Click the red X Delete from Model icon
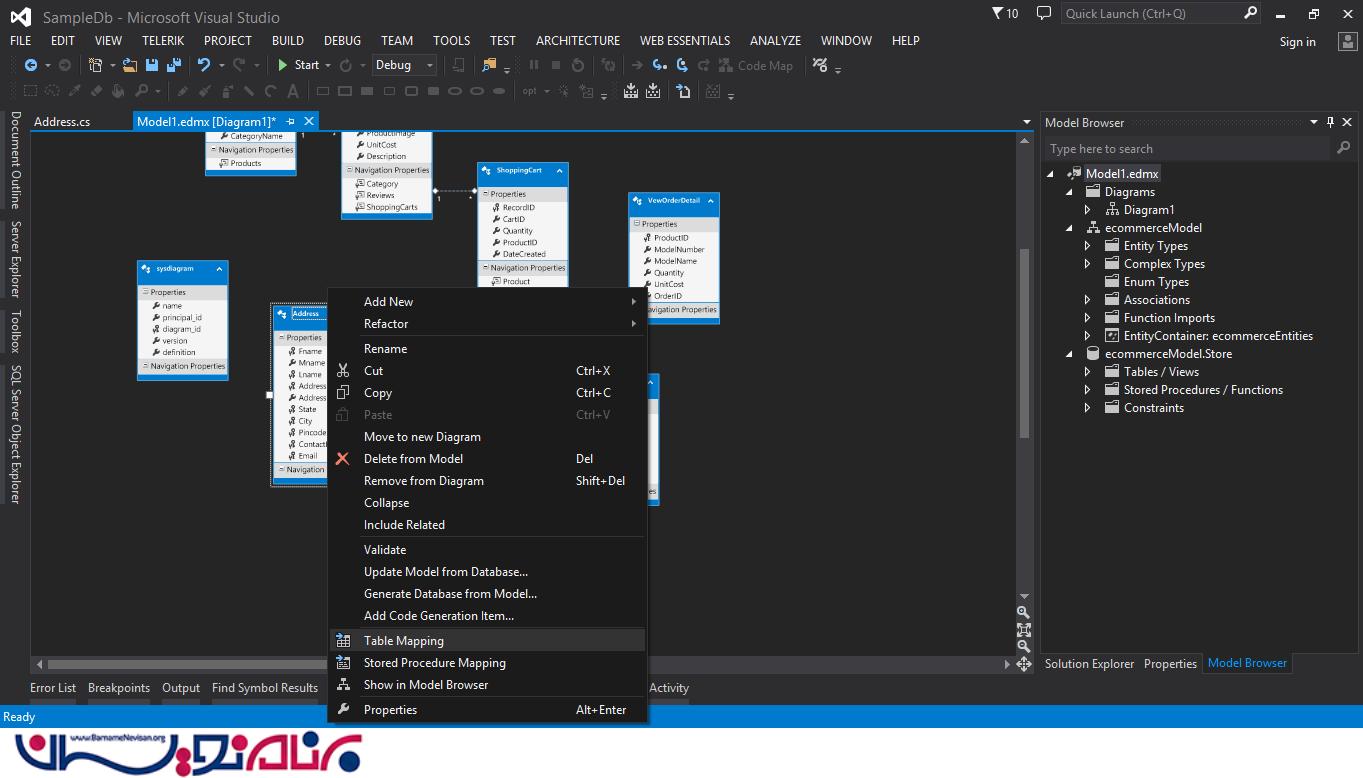This screenshot has width=1363, height=778. pos(343,459)
